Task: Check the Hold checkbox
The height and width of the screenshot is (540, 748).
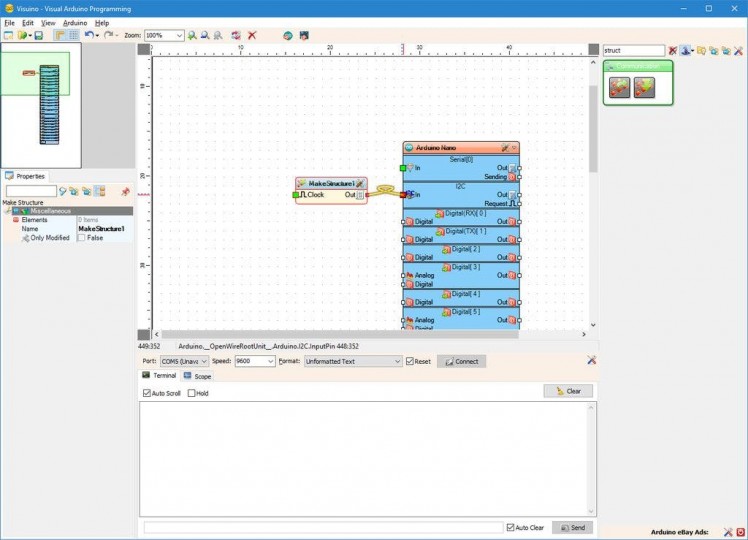Action: [x=192, y=393]
